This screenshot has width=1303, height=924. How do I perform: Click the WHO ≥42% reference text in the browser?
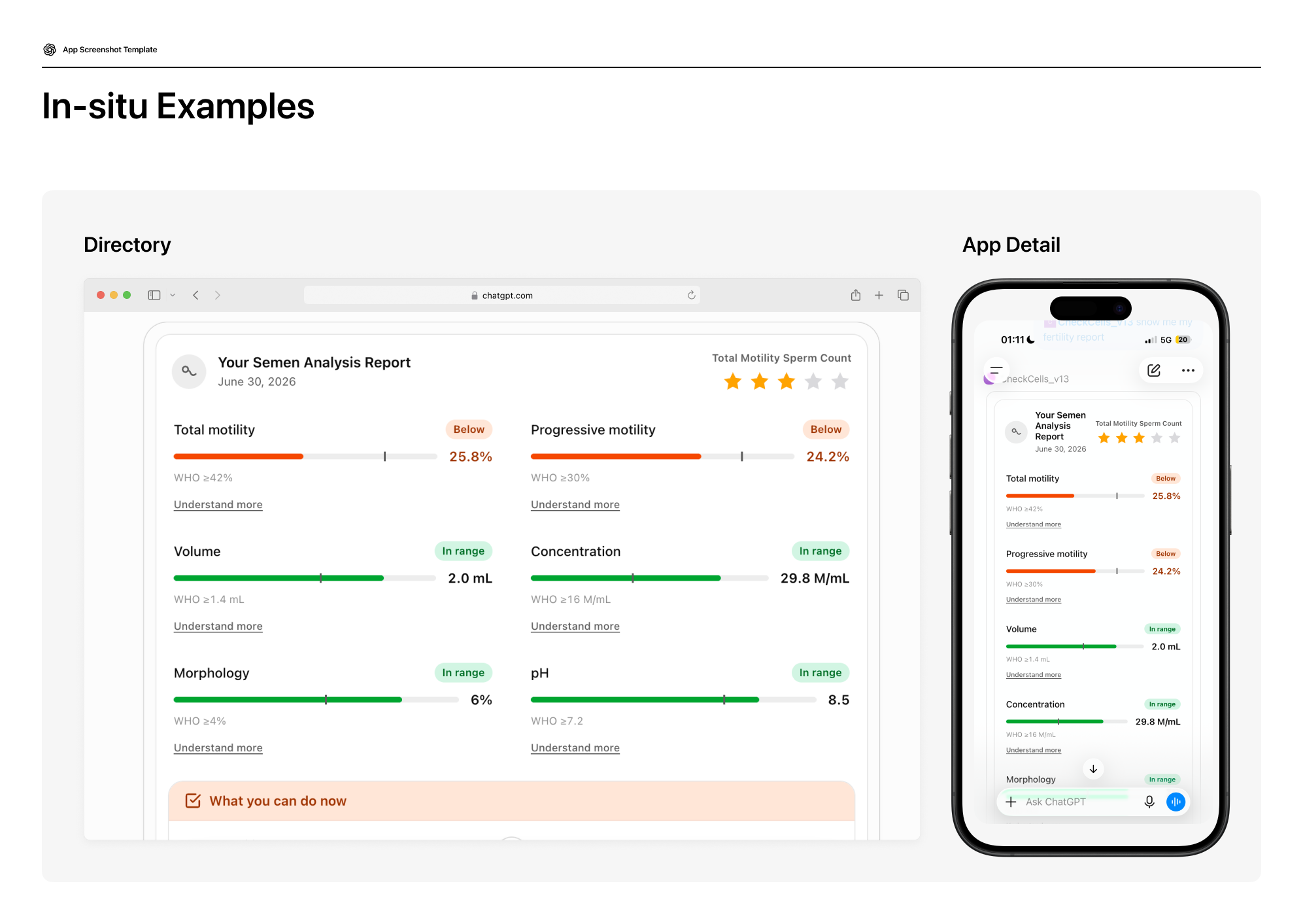pyautogui.click(x=203, y=478)
